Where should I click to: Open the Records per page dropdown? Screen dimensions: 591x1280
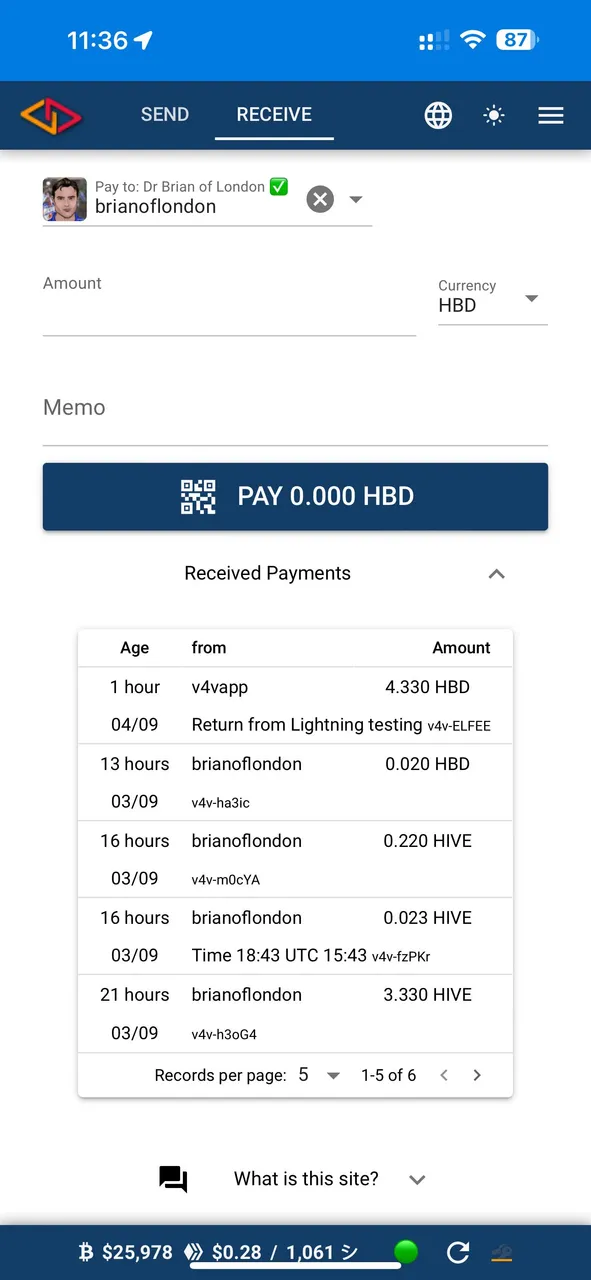(x=319, y=1075)
